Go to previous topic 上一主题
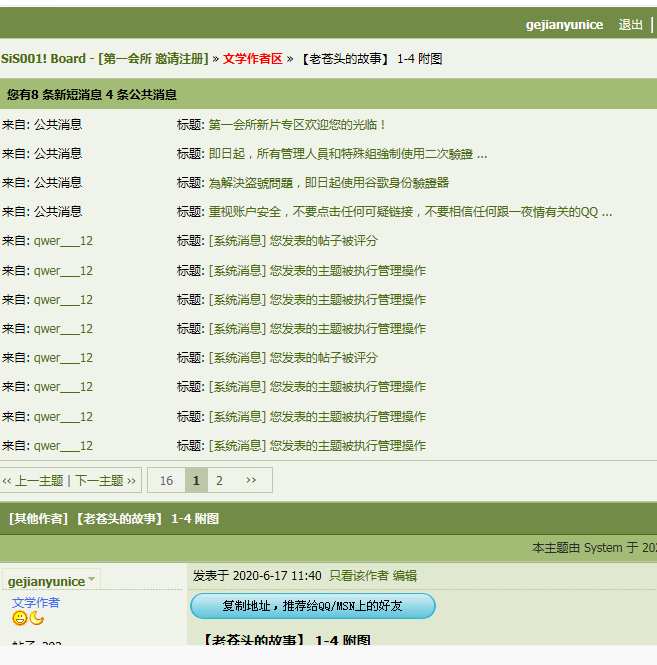Viewport: 657px width, 665px height. click(39, 481)
